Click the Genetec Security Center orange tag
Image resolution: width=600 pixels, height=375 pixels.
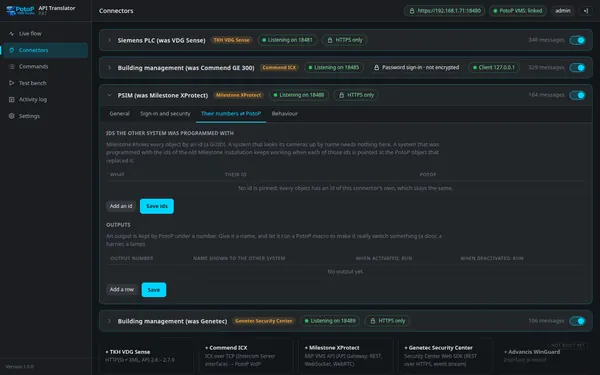264,321
